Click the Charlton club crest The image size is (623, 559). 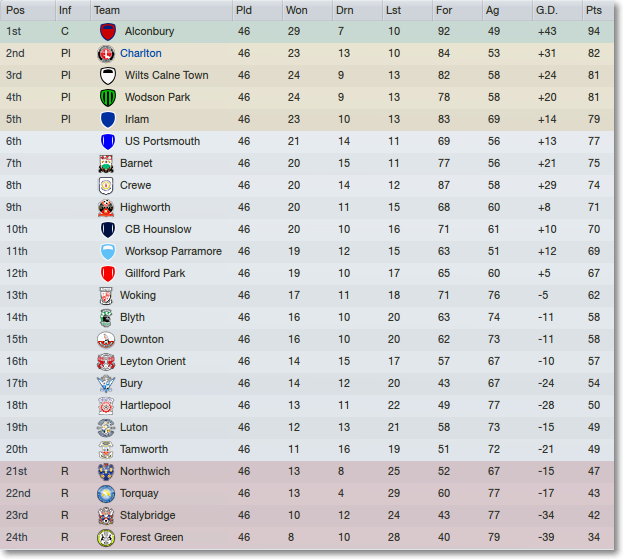(x=106, y=54)
